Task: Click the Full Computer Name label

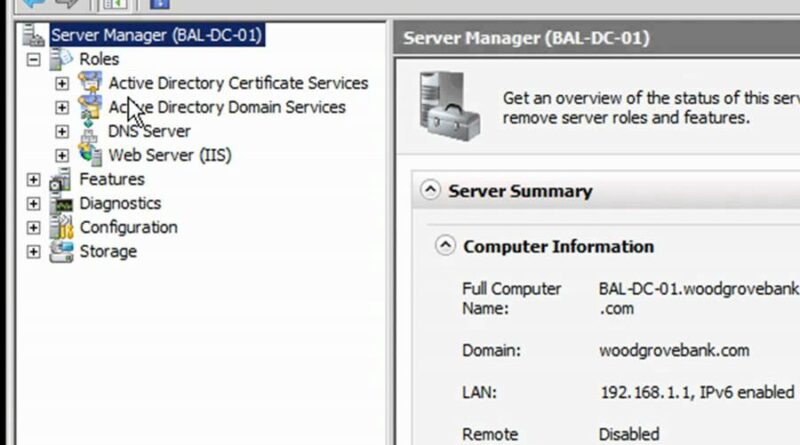Action: click(x=512, y=299)
